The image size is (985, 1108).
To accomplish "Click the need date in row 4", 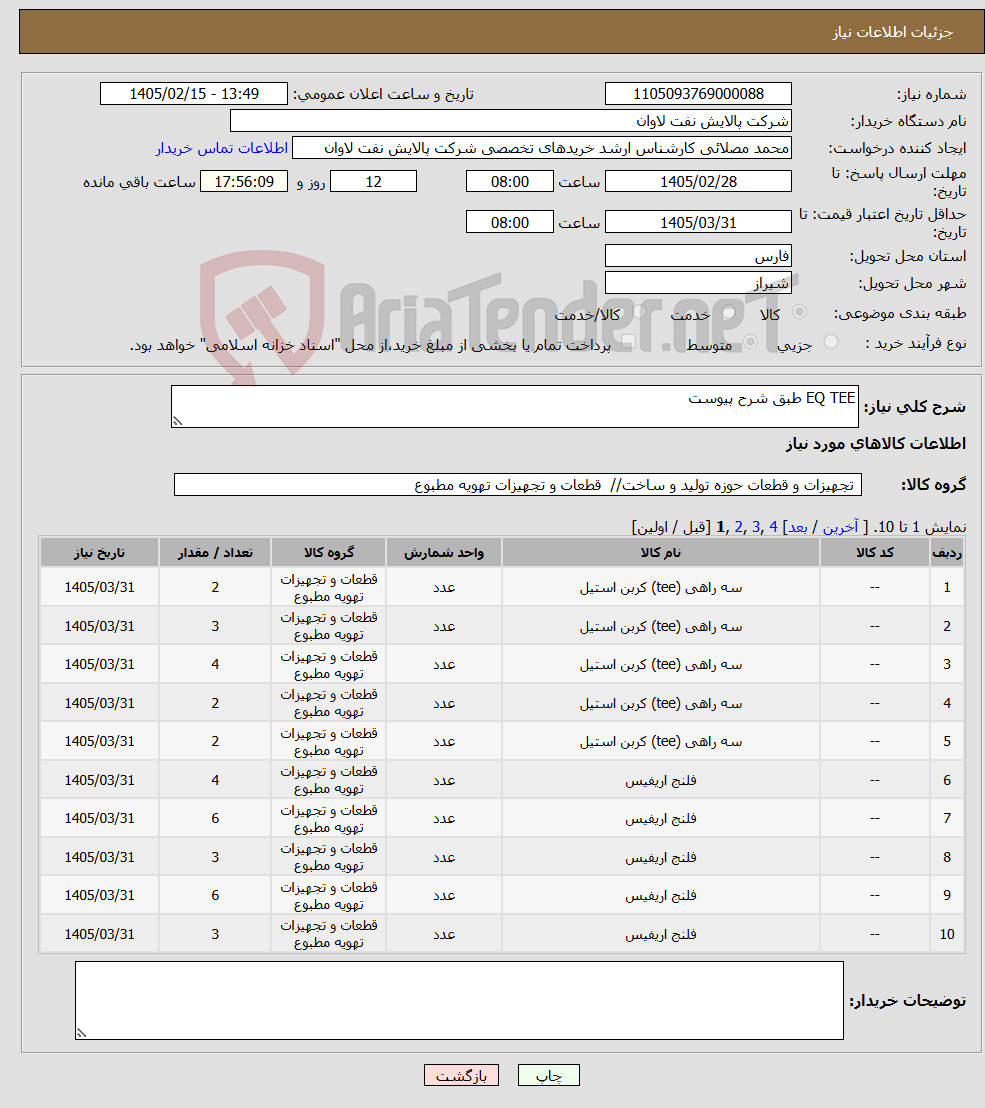I will [99, 703].
